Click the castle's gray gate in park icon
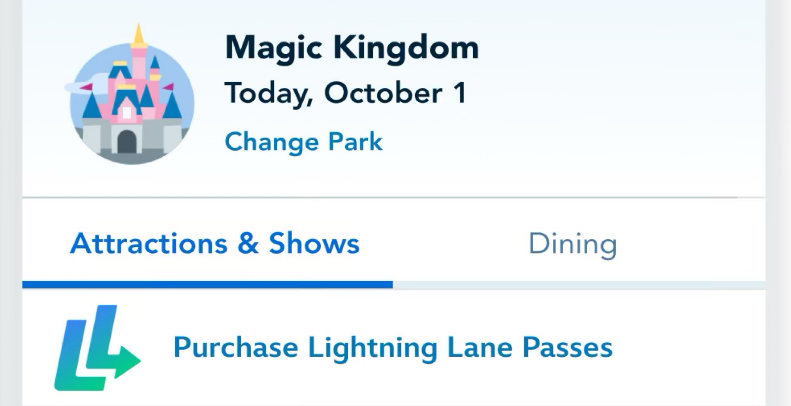This screenshot has height=406, width=791. 127,141
